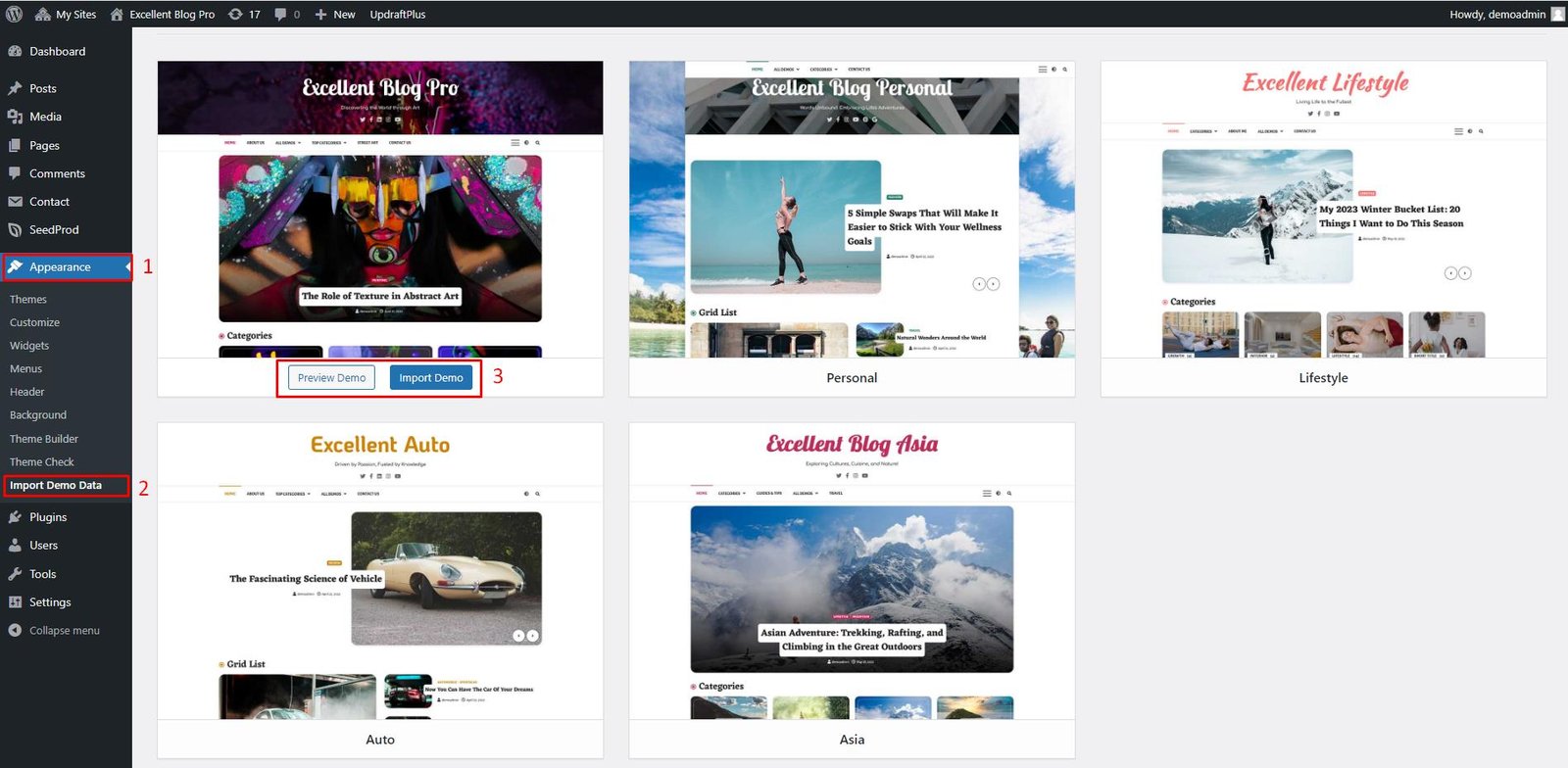Open Import Demo Data submenu item
The image size is (1568, 768).
(x=56, y=486)
